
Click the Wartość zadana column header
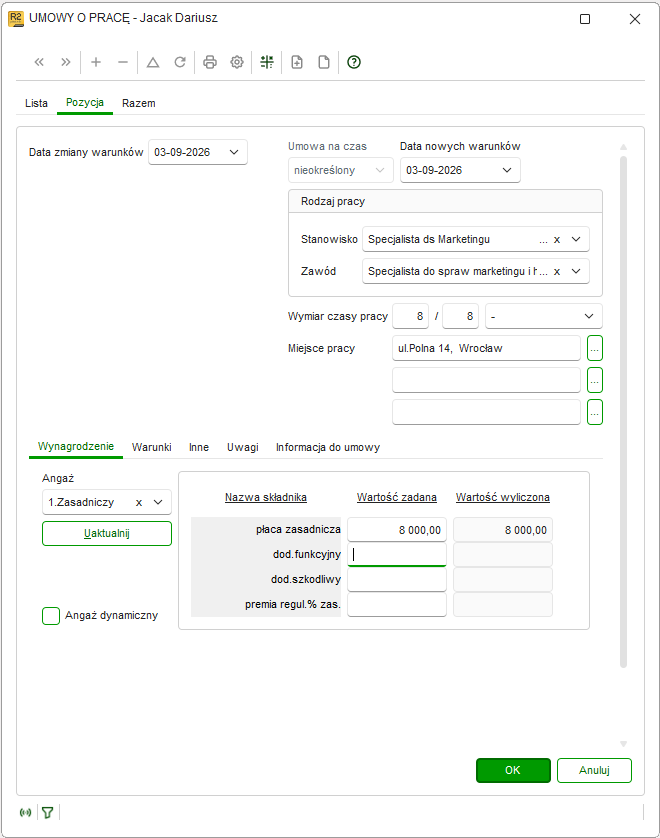(397, 498)
